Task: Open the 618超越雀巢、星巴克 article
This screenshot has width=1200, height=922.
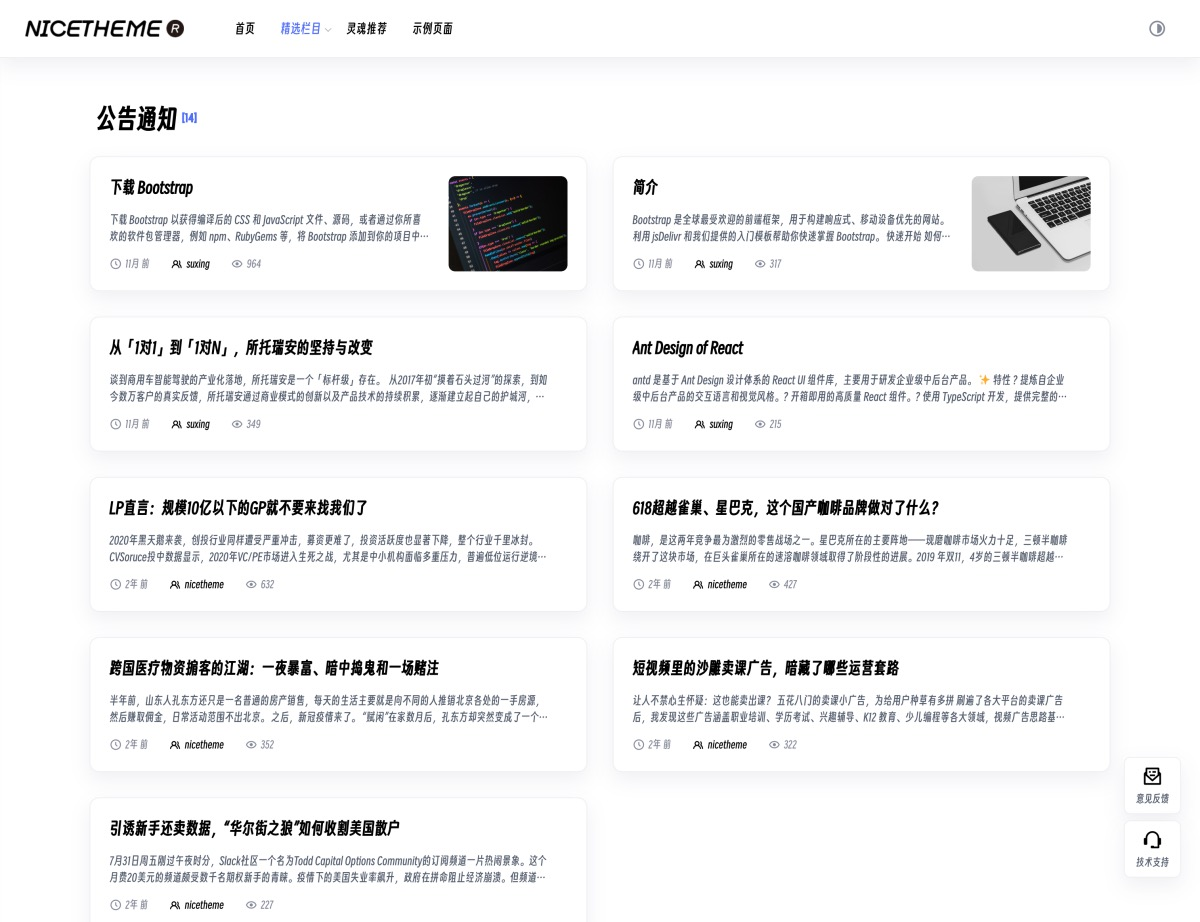Action: pyautogui.click(x=785, y=508)
